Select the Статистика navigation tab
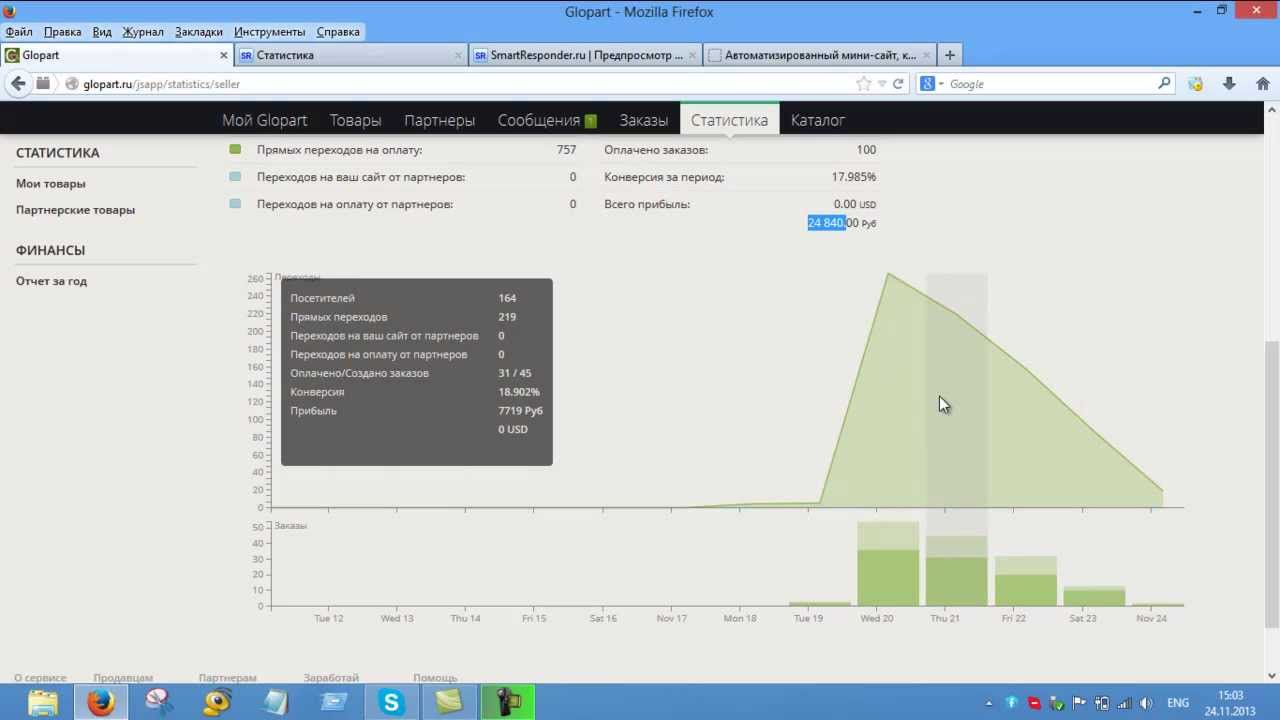 [730, 120]
